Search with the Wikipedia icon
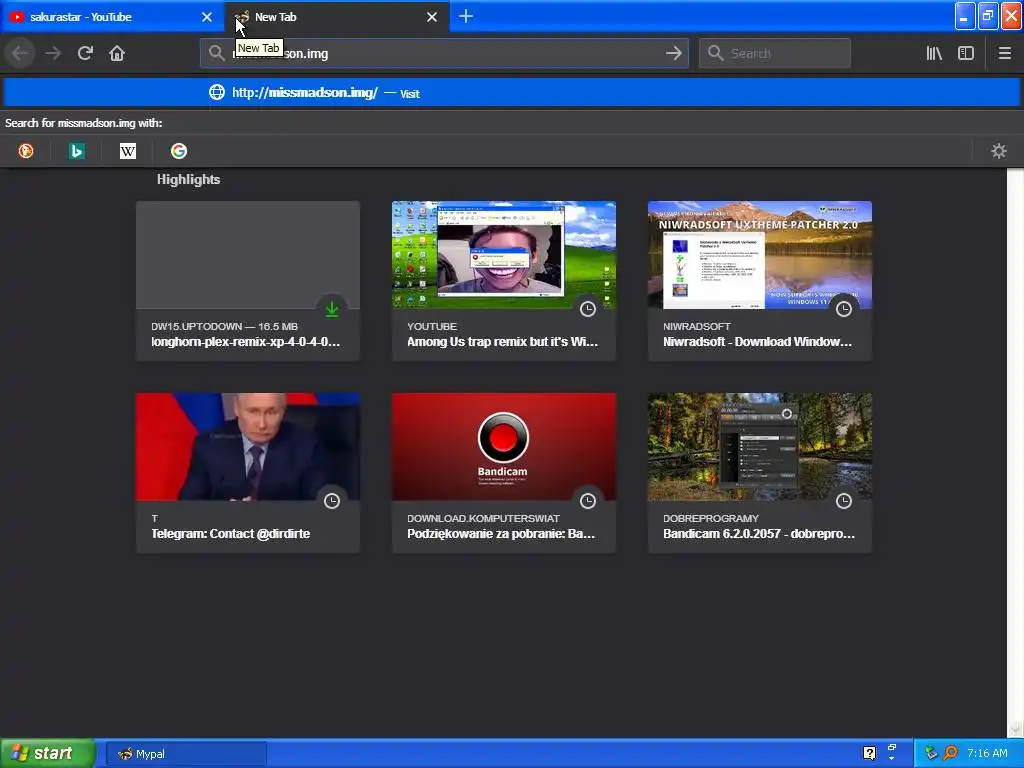The width and height of the screenshot is (1024, 768). (x=128, y=152)
